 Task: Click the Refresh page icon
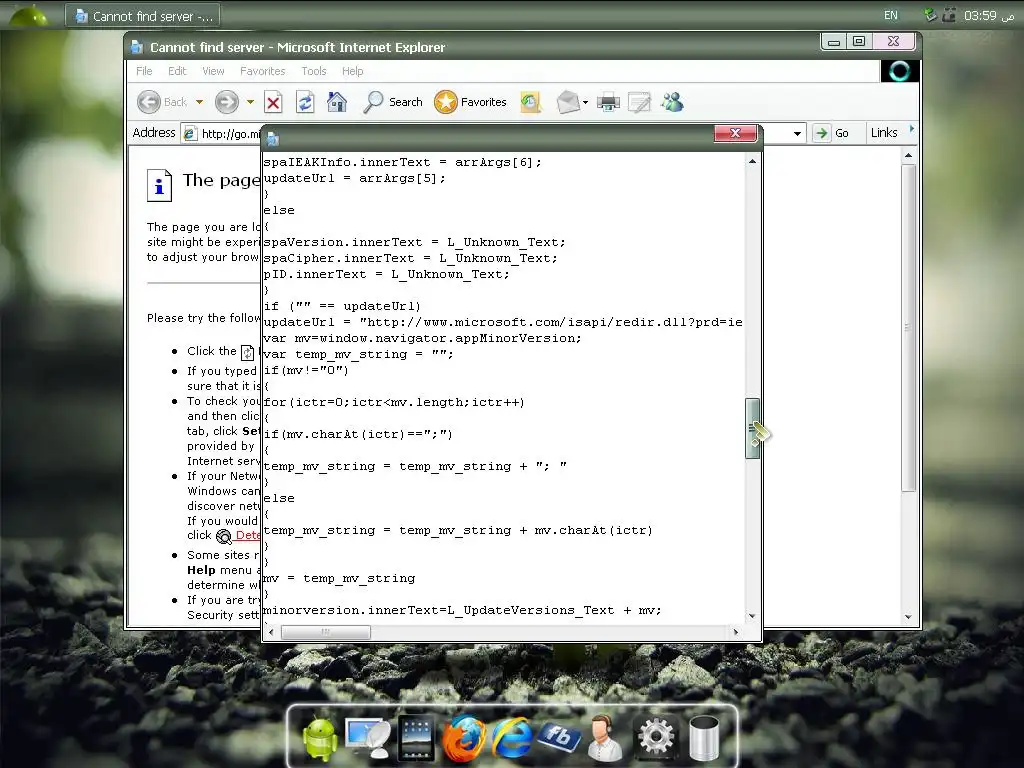pyautogui.click(x=305, y=102)
